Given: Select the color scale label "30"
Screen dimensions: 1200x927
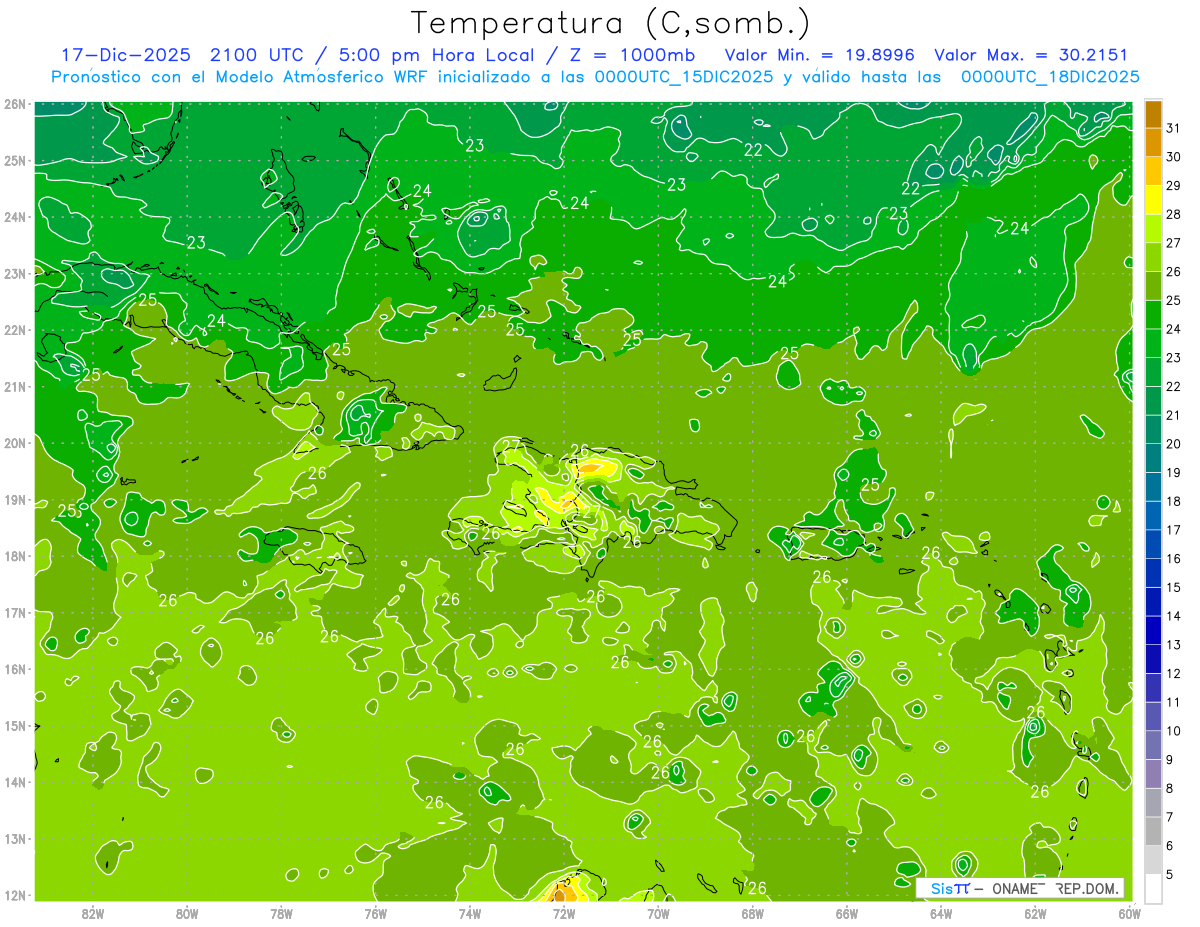Looking at the screenshot, I should 1173,157.
